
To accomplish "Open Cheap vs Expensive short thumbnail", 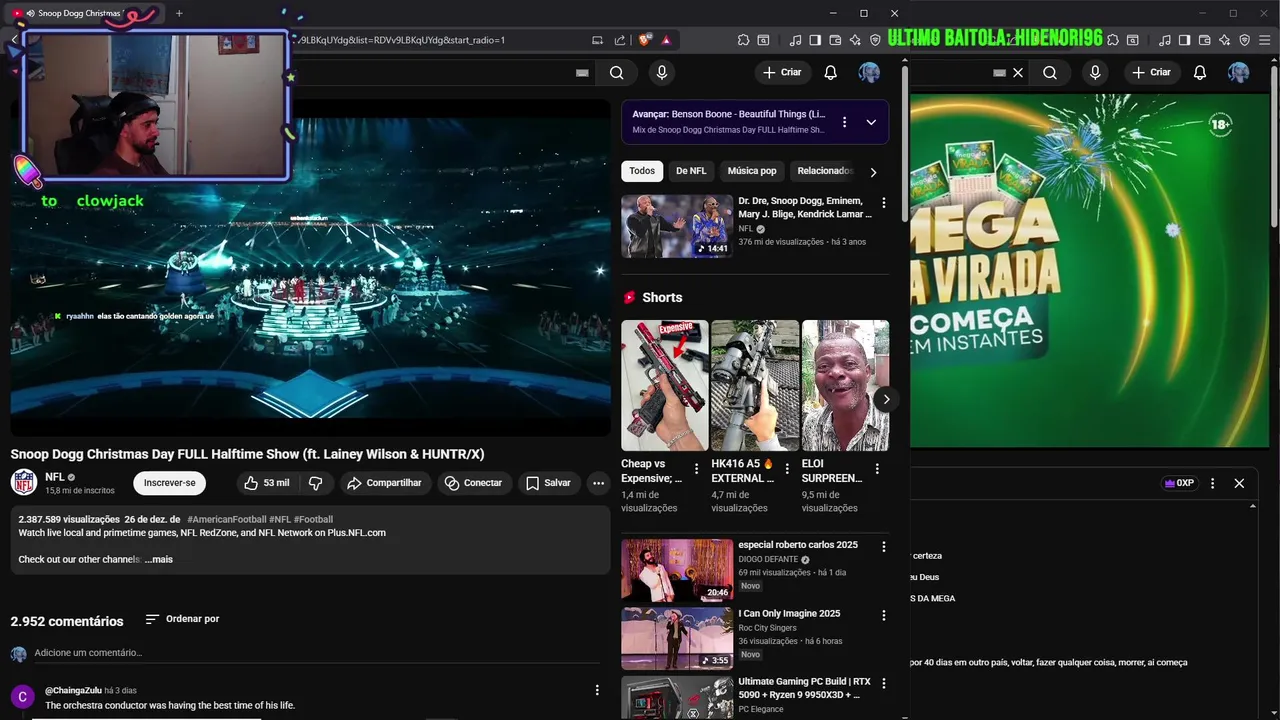I will 665,385.
